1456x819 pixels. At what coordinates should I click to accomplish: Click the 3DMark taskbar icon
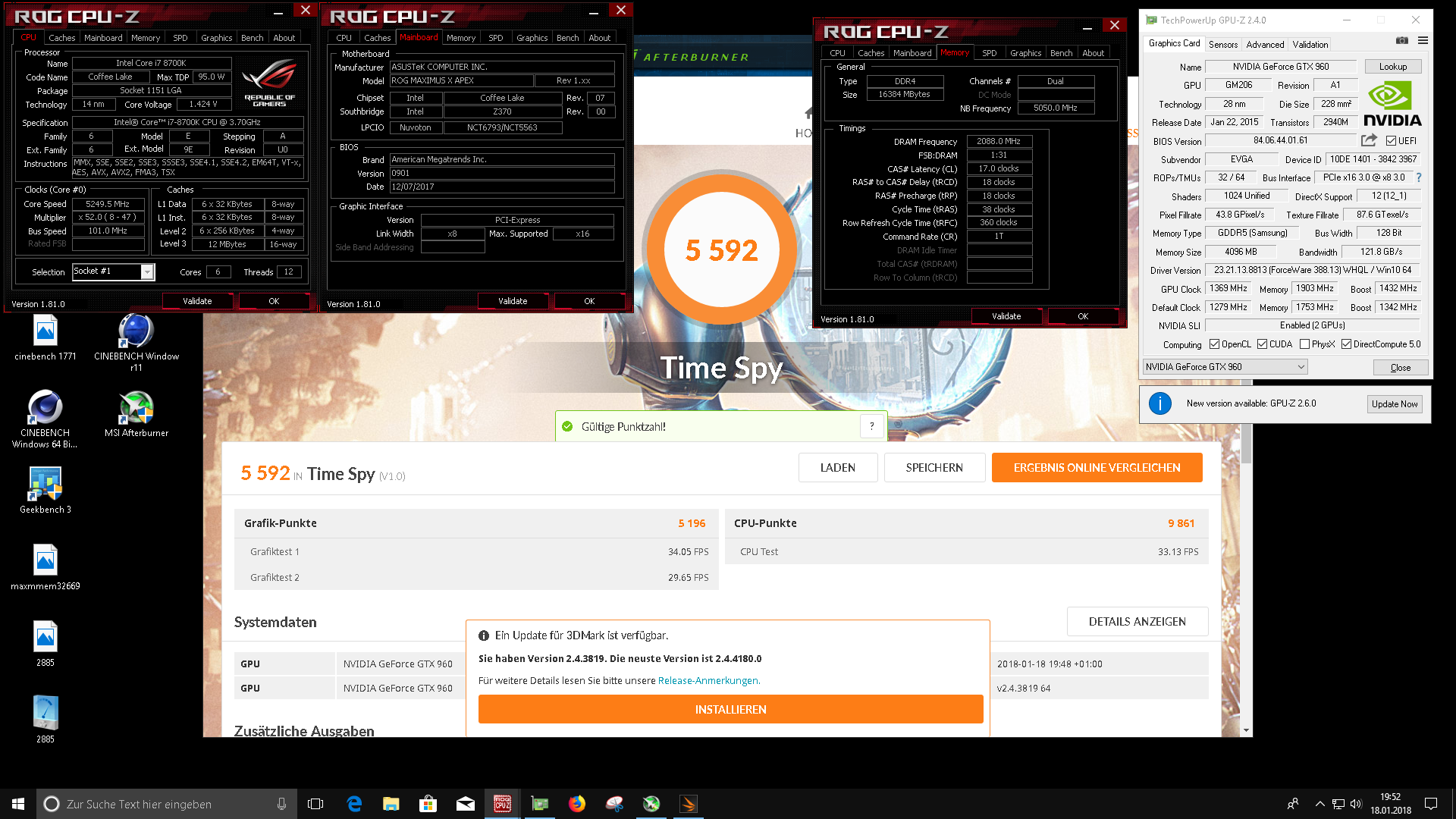pos(689,804)
